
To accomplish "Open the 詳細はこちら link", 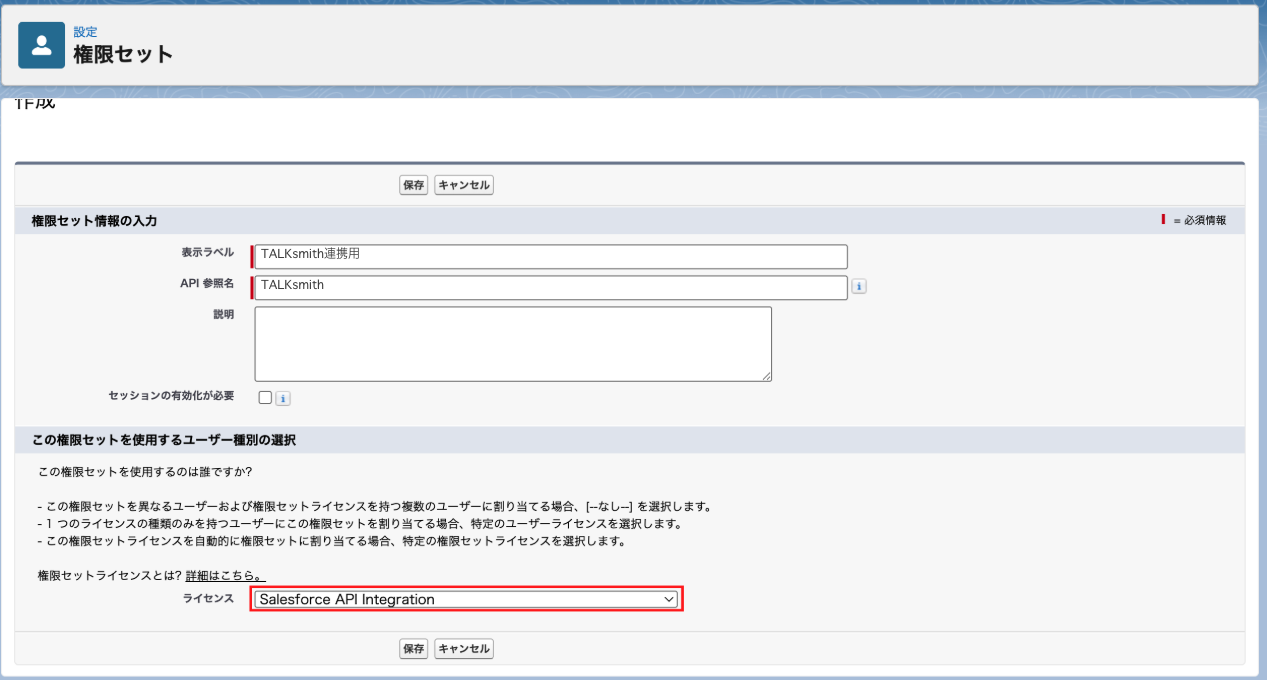I will tap(225, 576).
